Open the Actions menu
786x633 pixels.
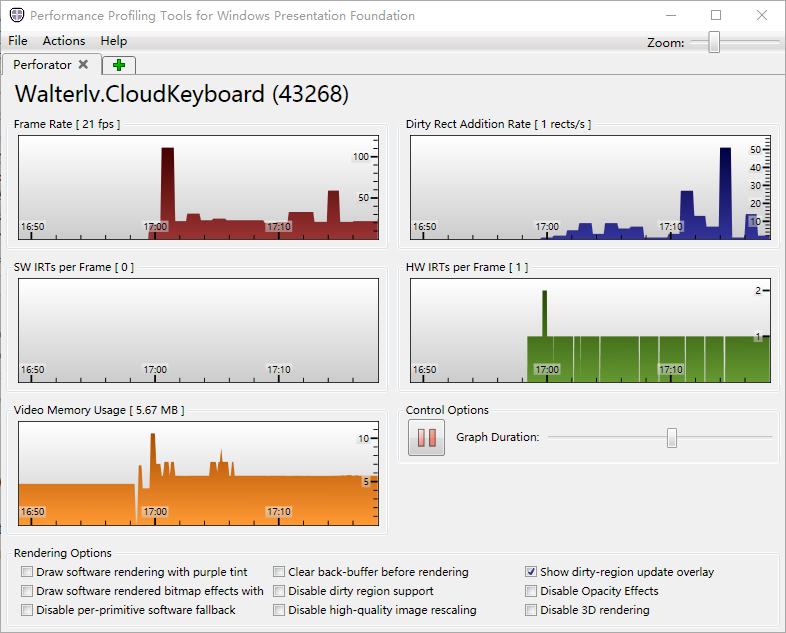point(64,41)
